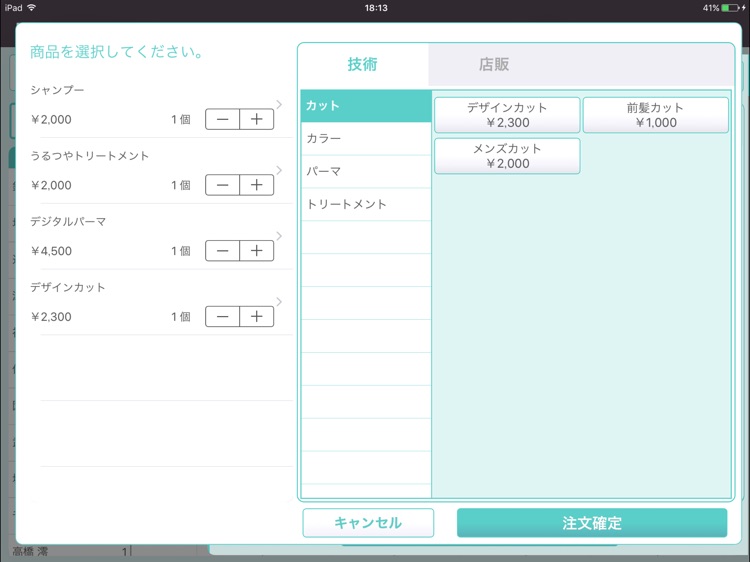
Task: Tap the デジタルパーマ item name
Action: pos(68,221)
